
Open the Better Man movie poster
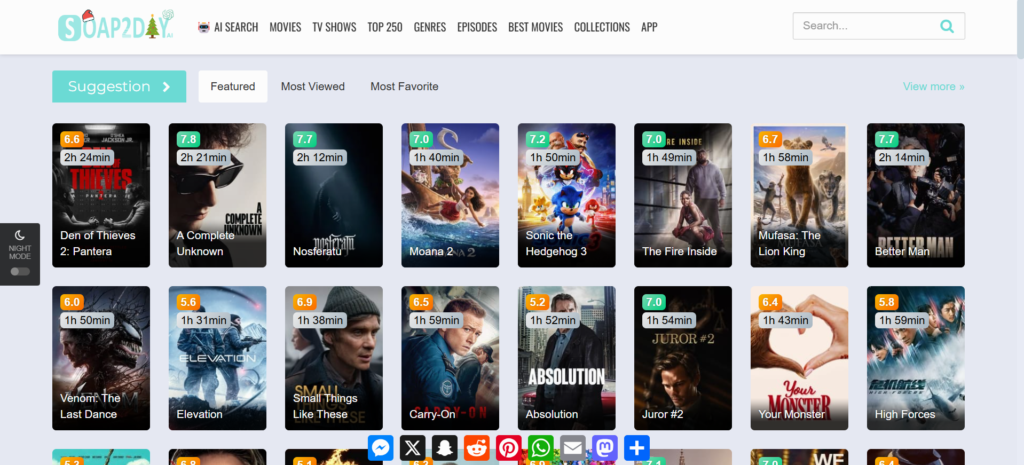coord(916,195)
